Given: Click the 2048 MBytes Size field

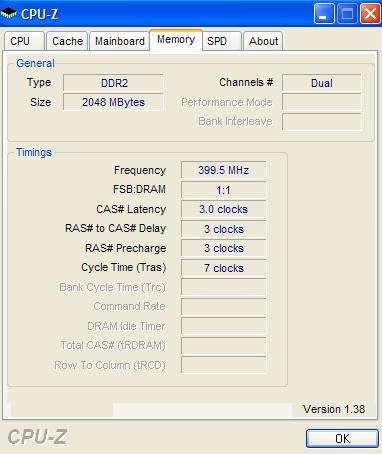Looking at the screenshot, I should point(113,102).
